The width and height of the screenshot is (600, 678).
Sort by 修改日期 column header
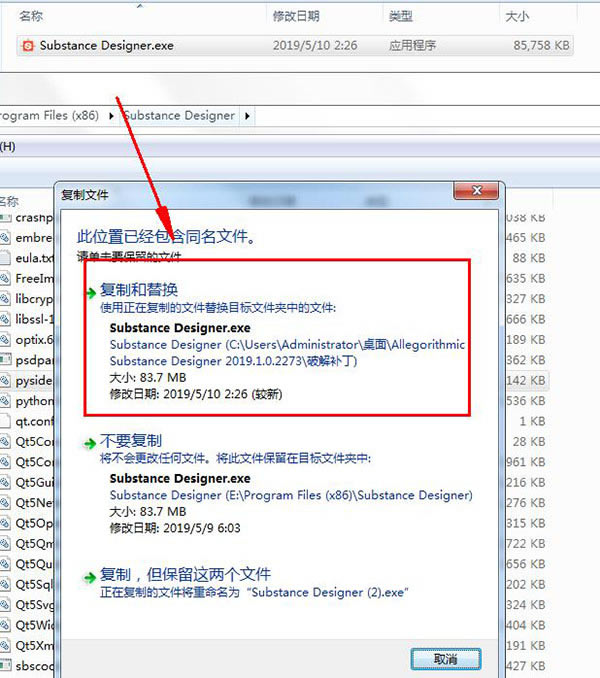coord(296,16)
